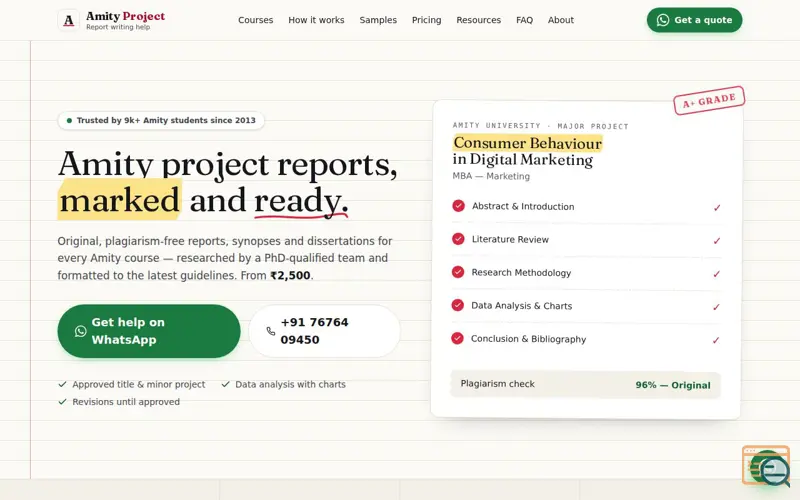Click the Report writing help tagline
This screenshot has height=500, width=800.
click(x=118, y=27)
